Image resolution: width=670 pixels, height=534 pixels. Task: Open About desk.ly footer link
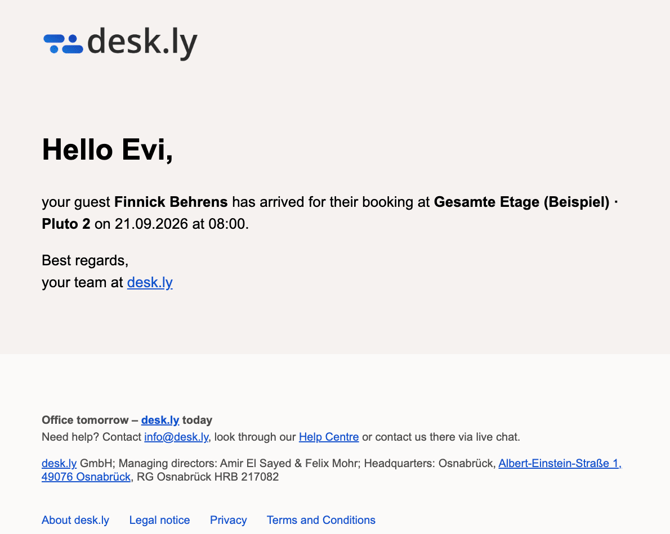coord(75,520)
